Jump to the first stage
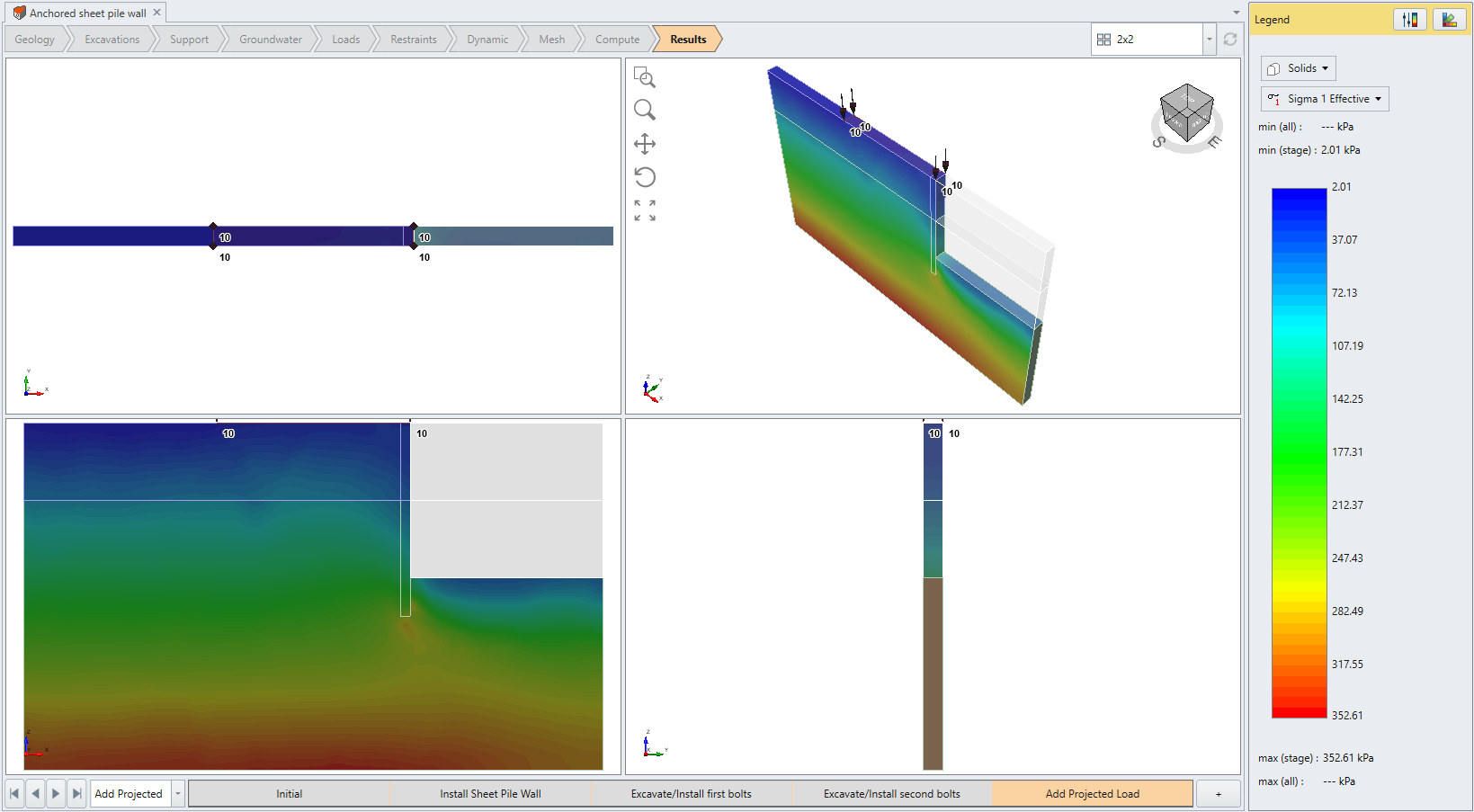This screenshot has width=1474, height=812. tap(14, 793)
